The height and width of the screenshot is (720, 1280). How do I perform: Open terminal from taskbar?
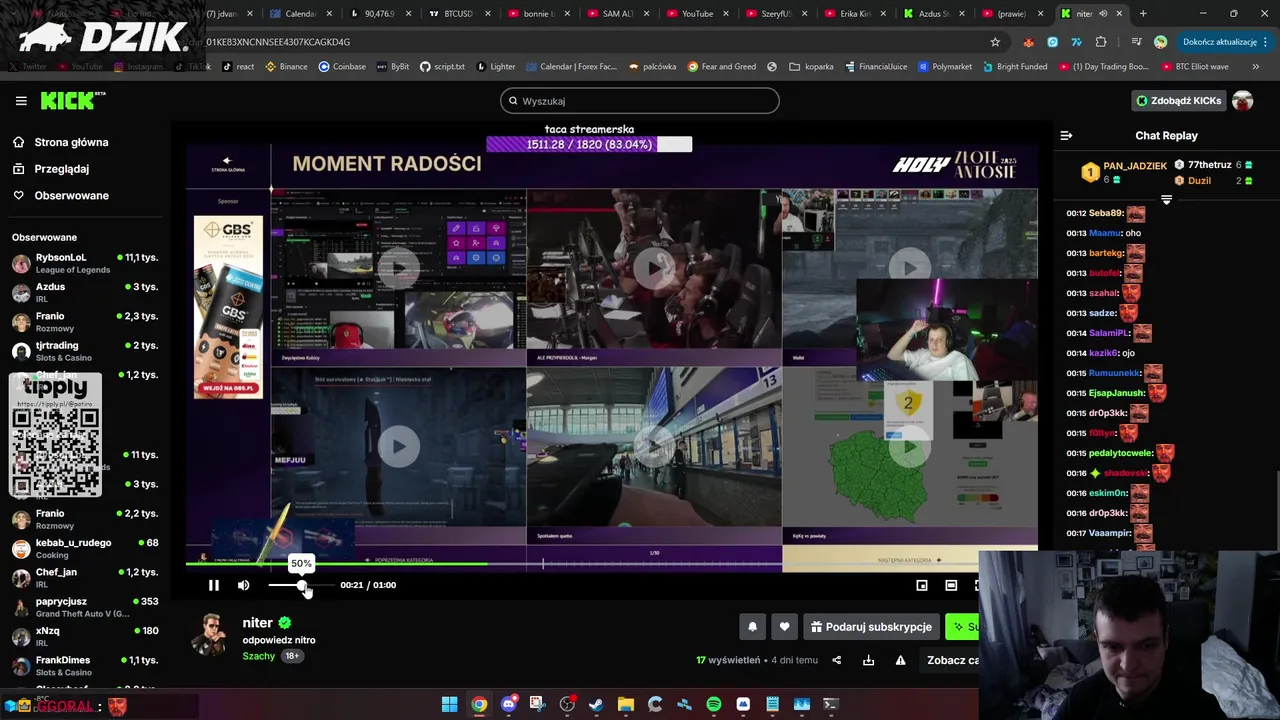[x=830, y=705]
